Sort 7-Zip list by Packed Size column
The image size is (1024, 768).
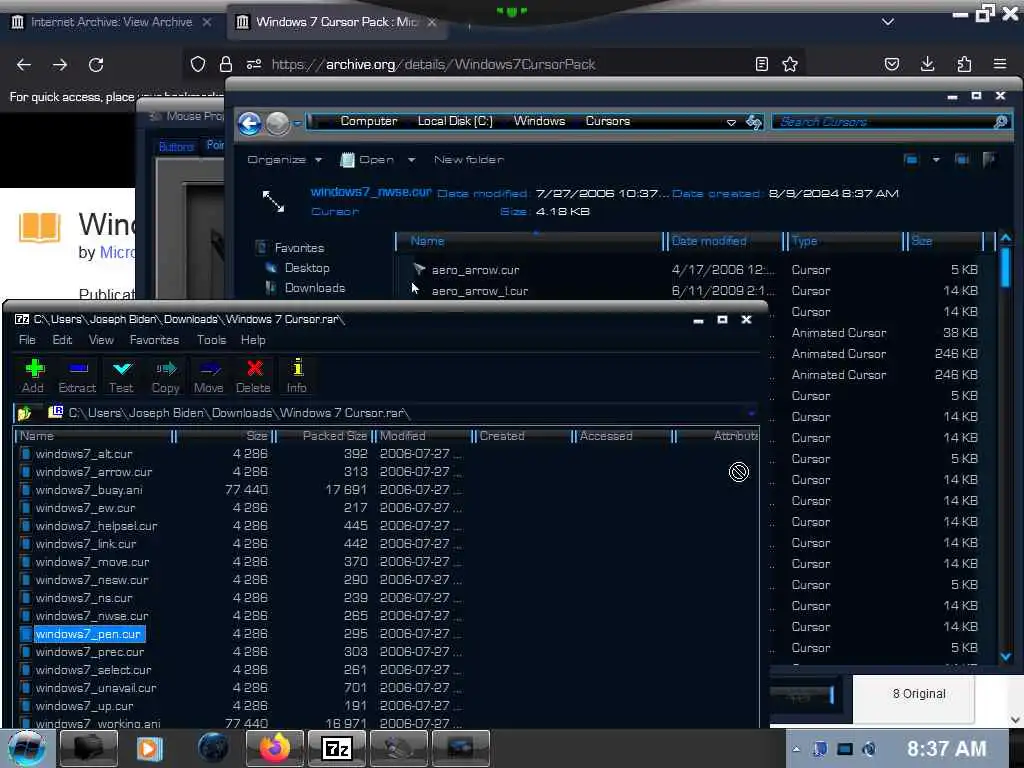pyautogui.click(x=323, y=436)
